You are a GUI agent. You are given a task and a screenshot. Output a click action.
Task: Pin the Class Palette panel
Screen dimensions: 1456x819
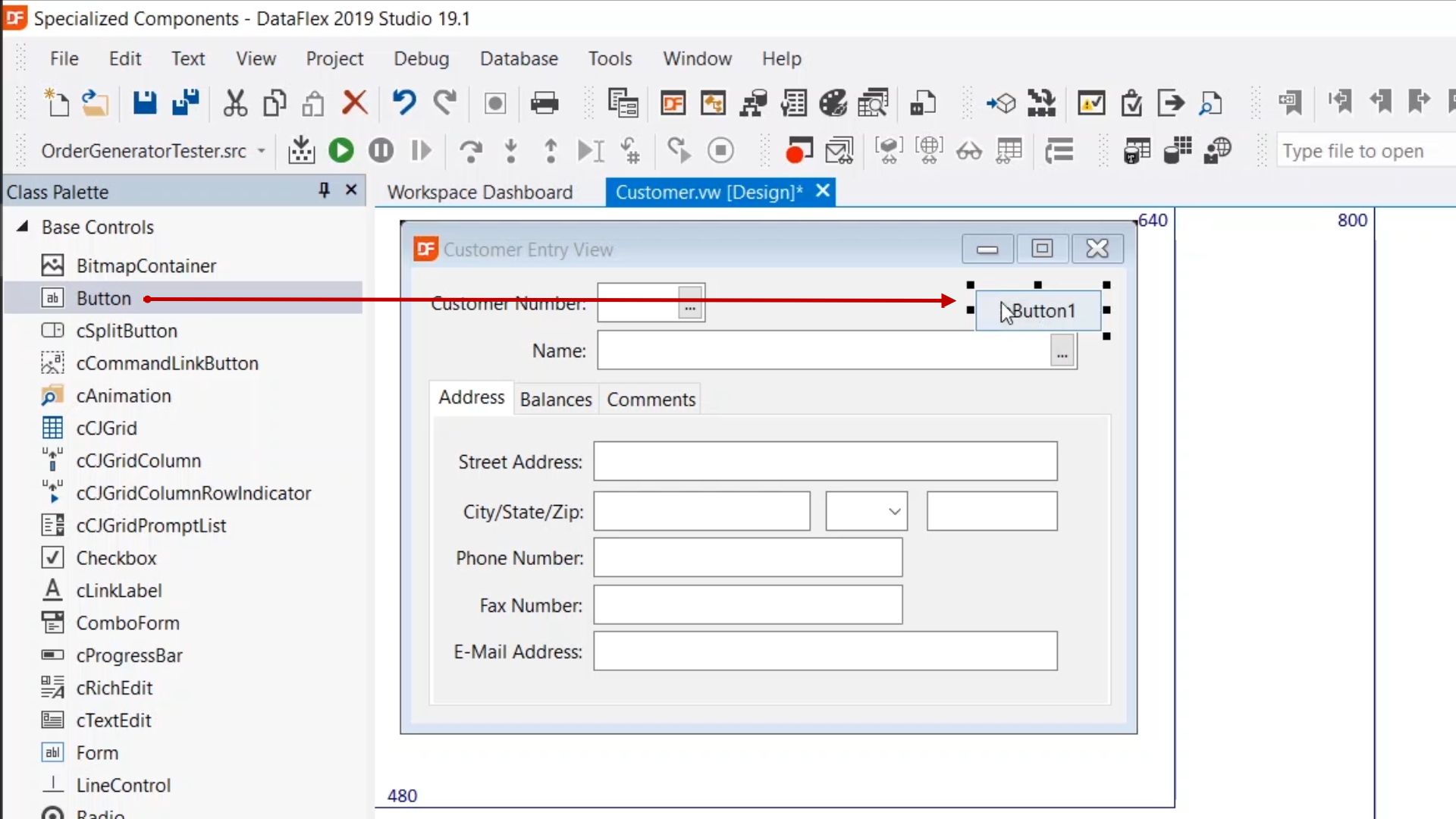[x=324, y=190]
